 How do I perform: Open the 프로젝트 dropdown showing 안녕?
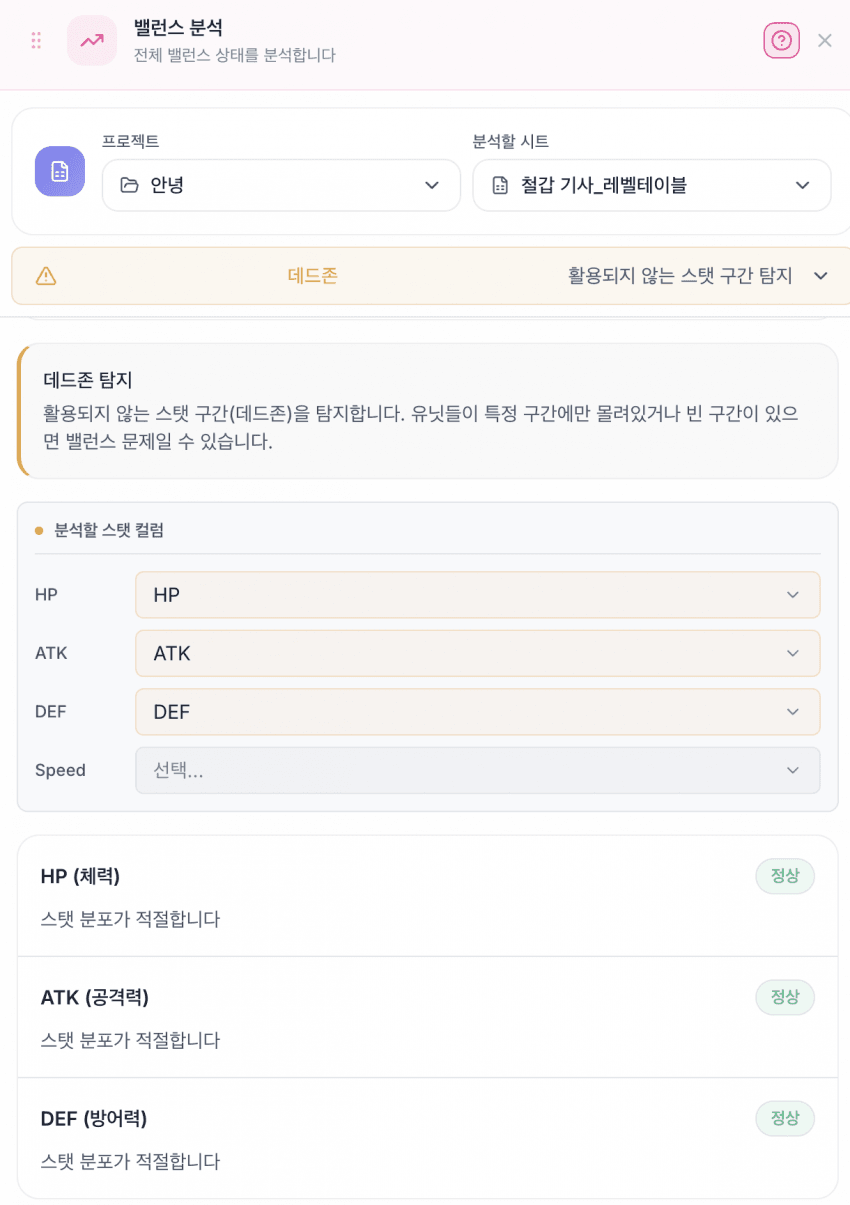click(281, 185)
